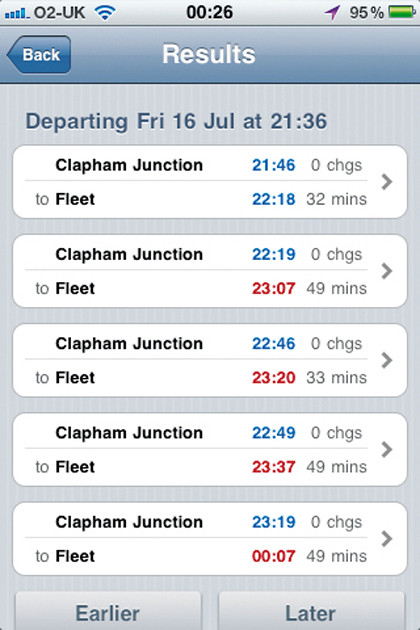This screenshot has width=420, height=630.
Task: Select journey arriving Fleet at 23:37
Action: pyautogui.click(x=210, y=450)
